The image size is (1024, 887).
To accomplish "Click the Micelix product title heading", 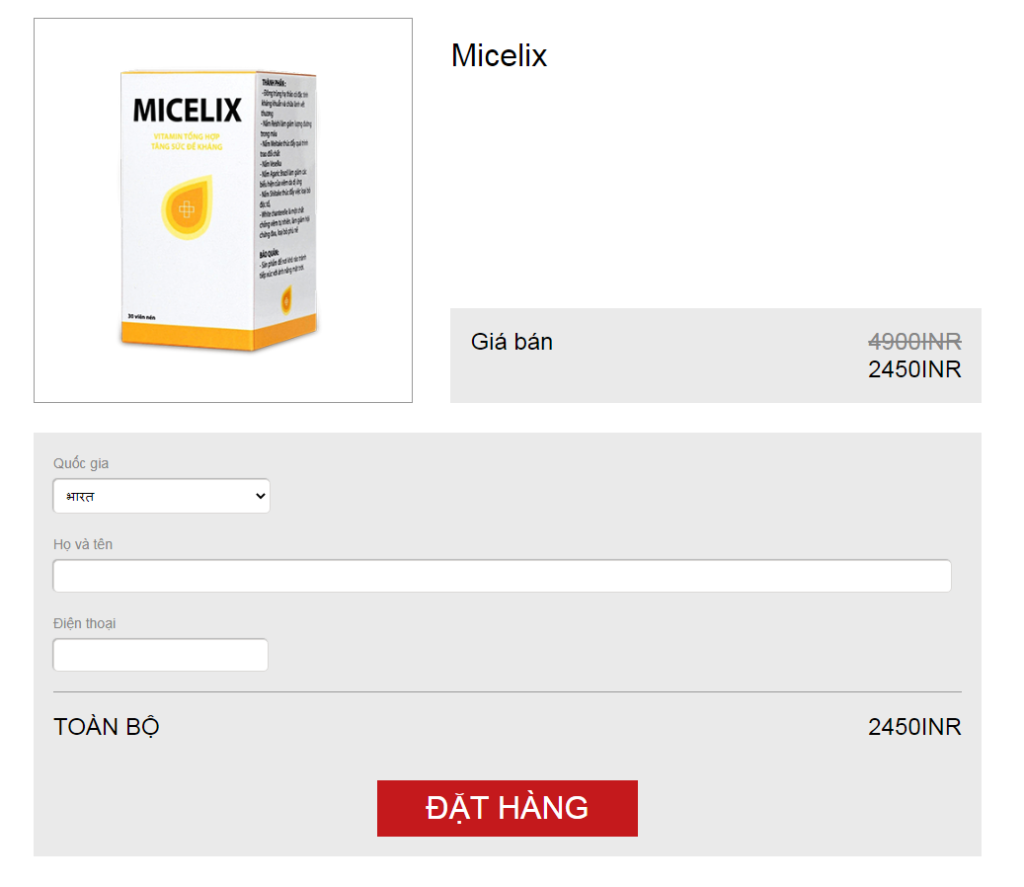I will [x=499, y=55].
